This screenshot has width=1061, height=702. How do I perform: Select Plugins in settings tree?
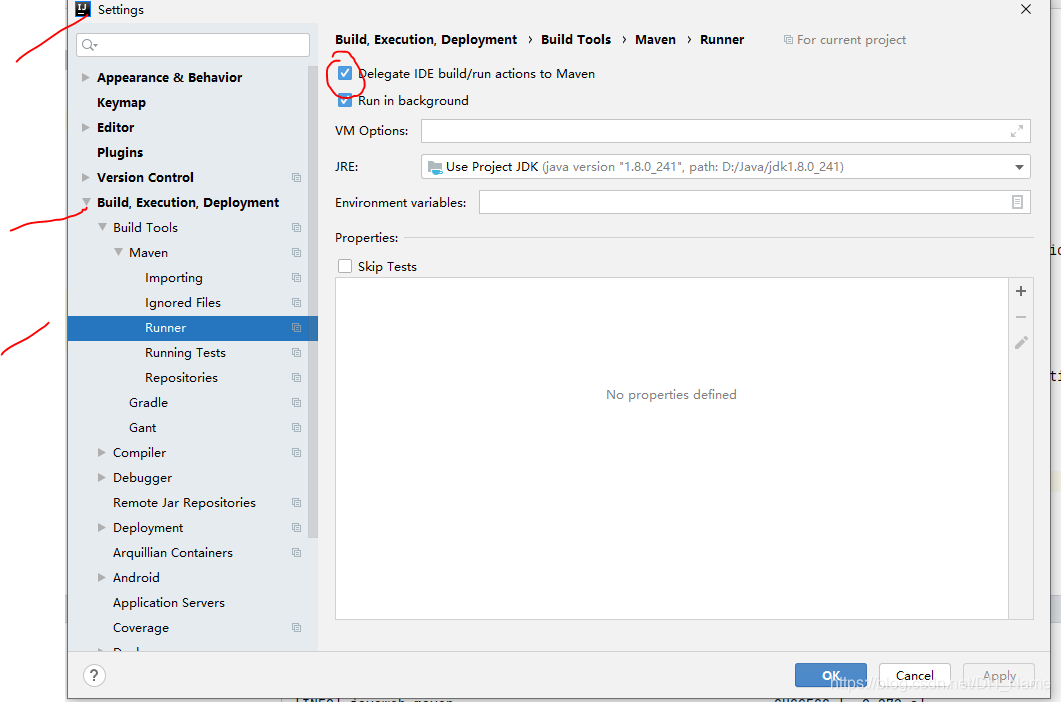[x=120, y=152]
